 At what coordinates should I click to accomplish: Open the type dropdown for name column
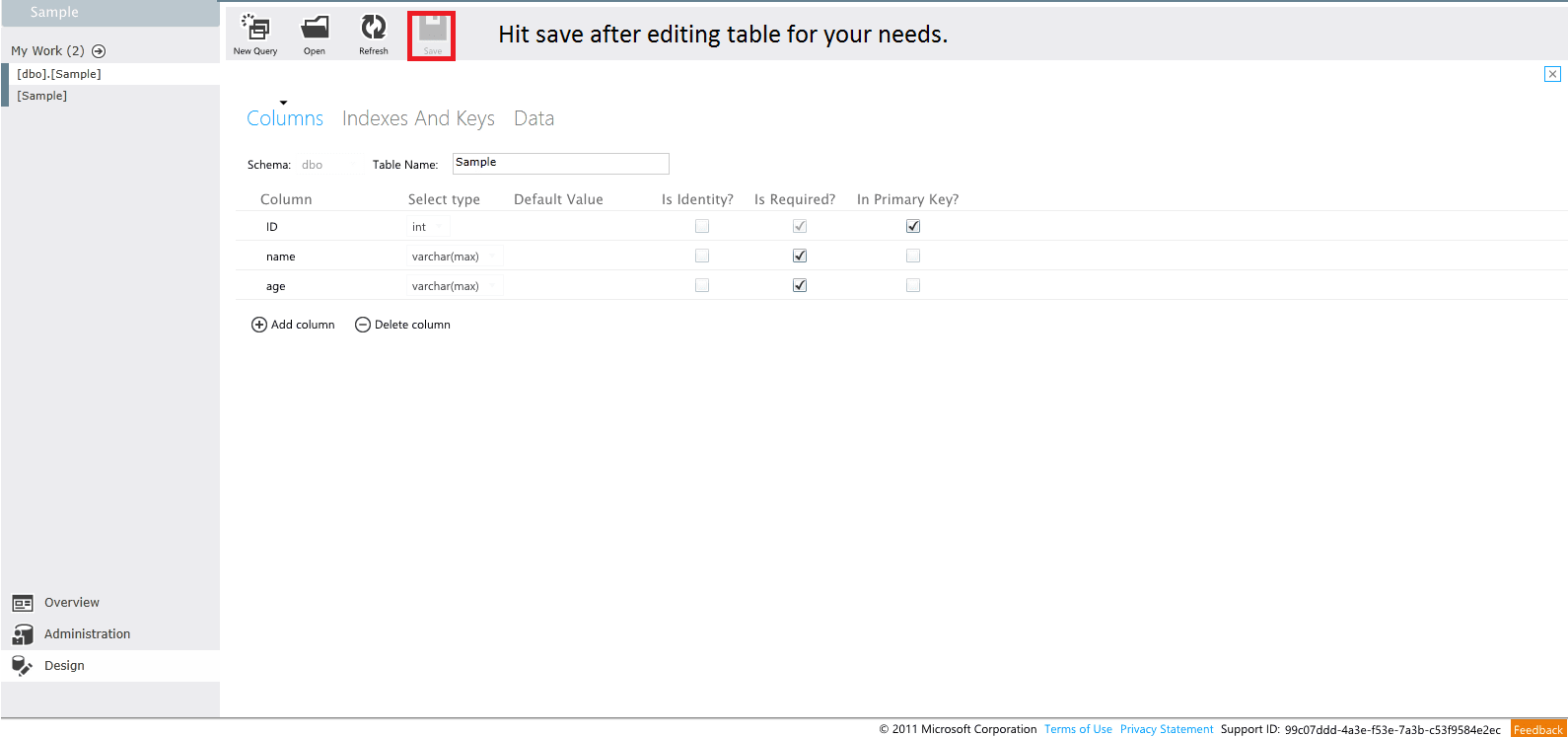[492, 257]
